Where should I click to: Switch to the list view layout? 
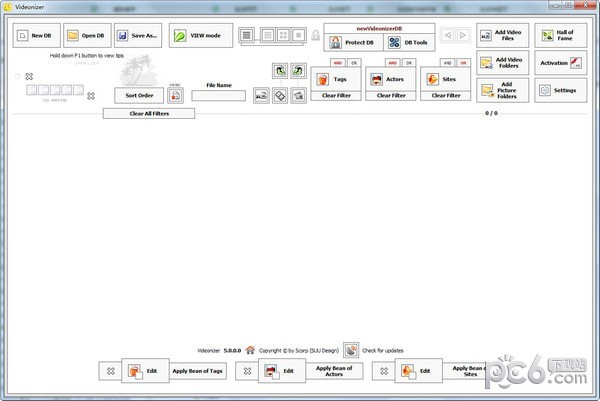pyautogui.click(x=247, y=36)
